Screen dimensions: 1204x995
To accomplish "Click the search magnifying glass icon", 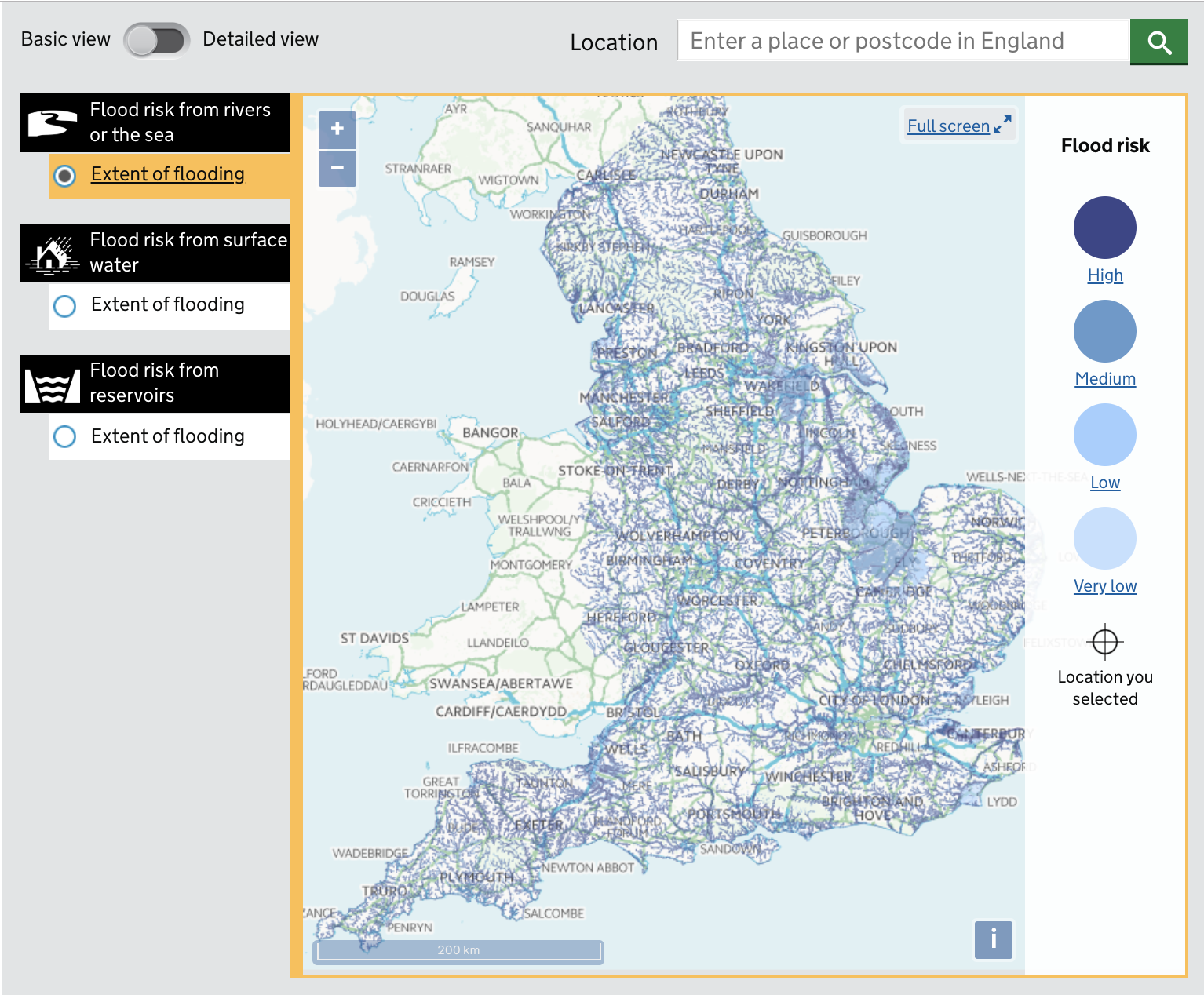I will 1158,41.
